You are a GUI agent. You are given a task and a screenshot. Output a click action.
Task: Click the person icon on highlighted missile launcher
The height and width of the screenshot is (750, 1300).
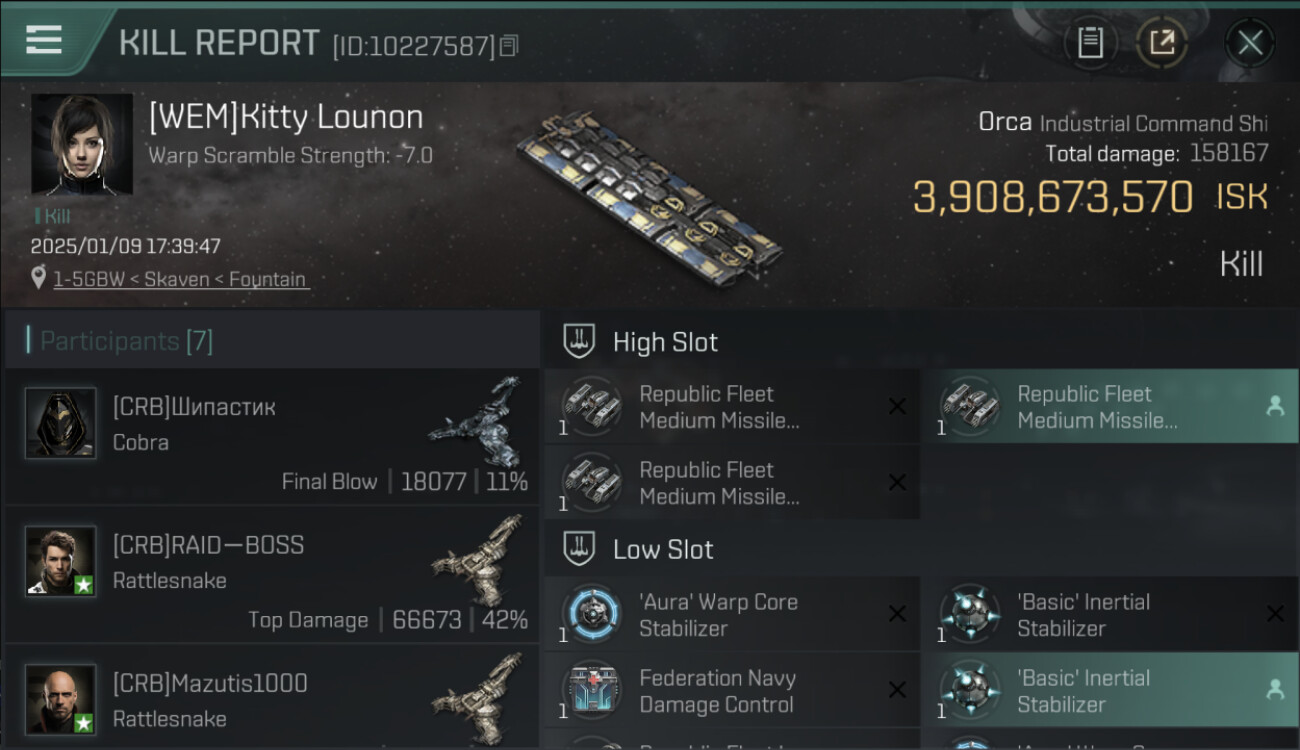1275,406
